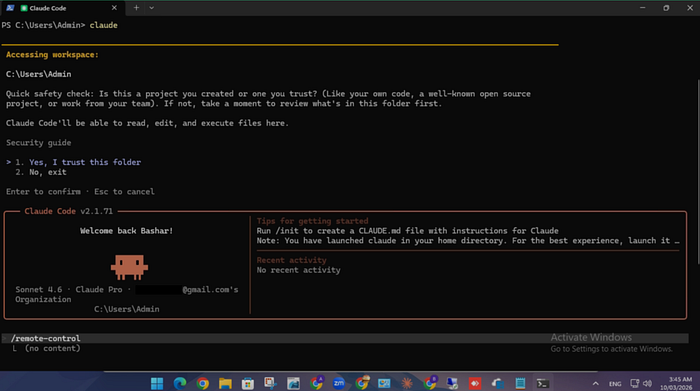The image size is (700, 391).
Task: Expand the new tab profile dropdown
Action: tap(152, 8)
